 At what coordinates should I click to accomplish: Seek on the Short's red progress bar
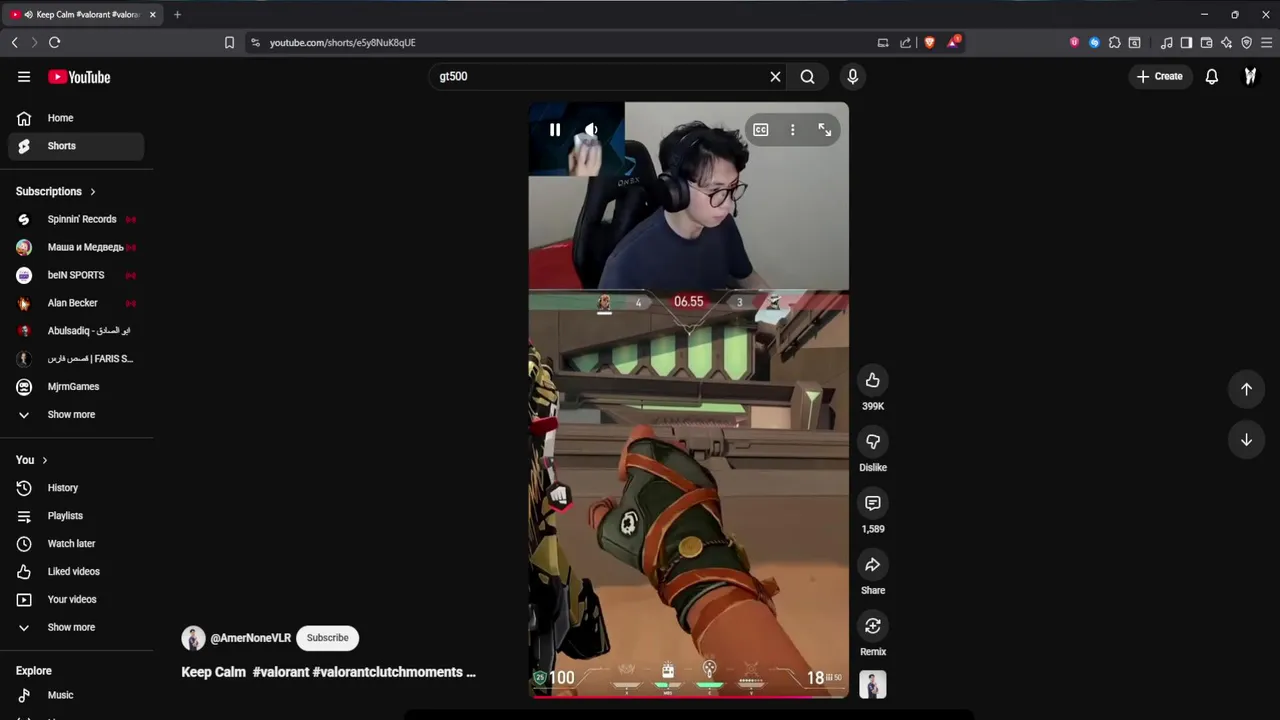pos(688,696)
